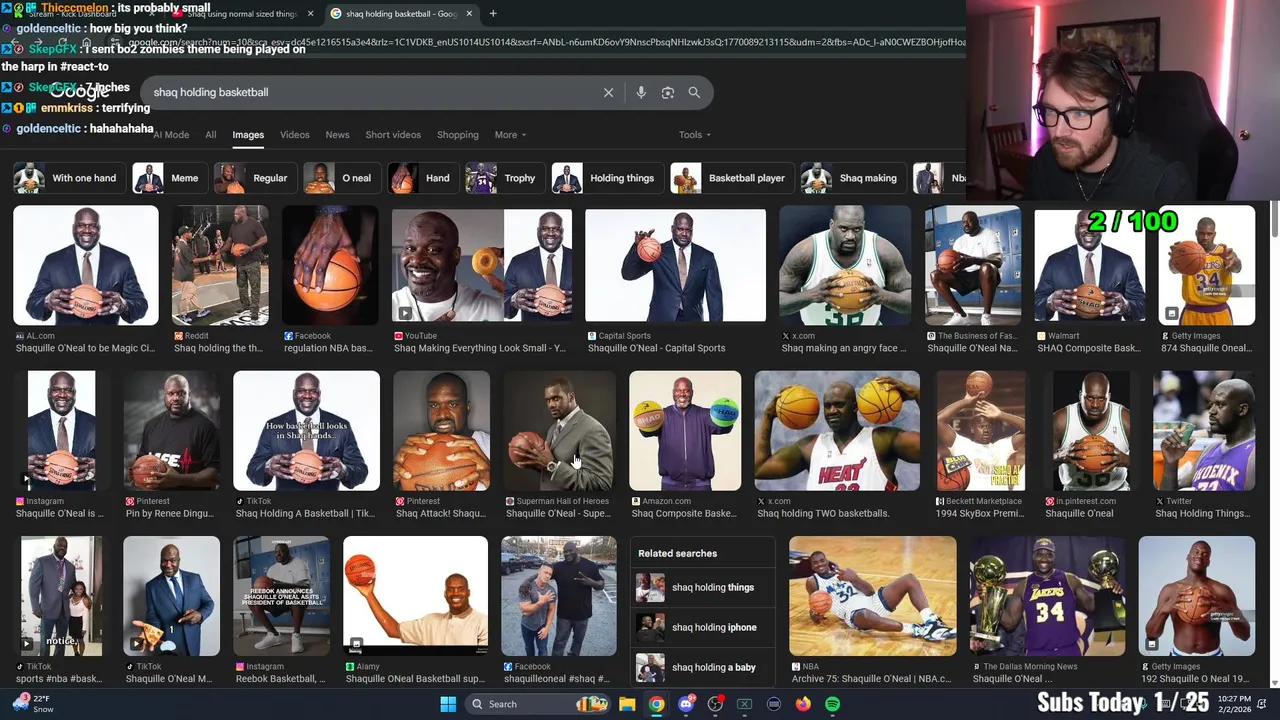
Task: Filter by the 'Regular' chip
Action: (254, 178)
